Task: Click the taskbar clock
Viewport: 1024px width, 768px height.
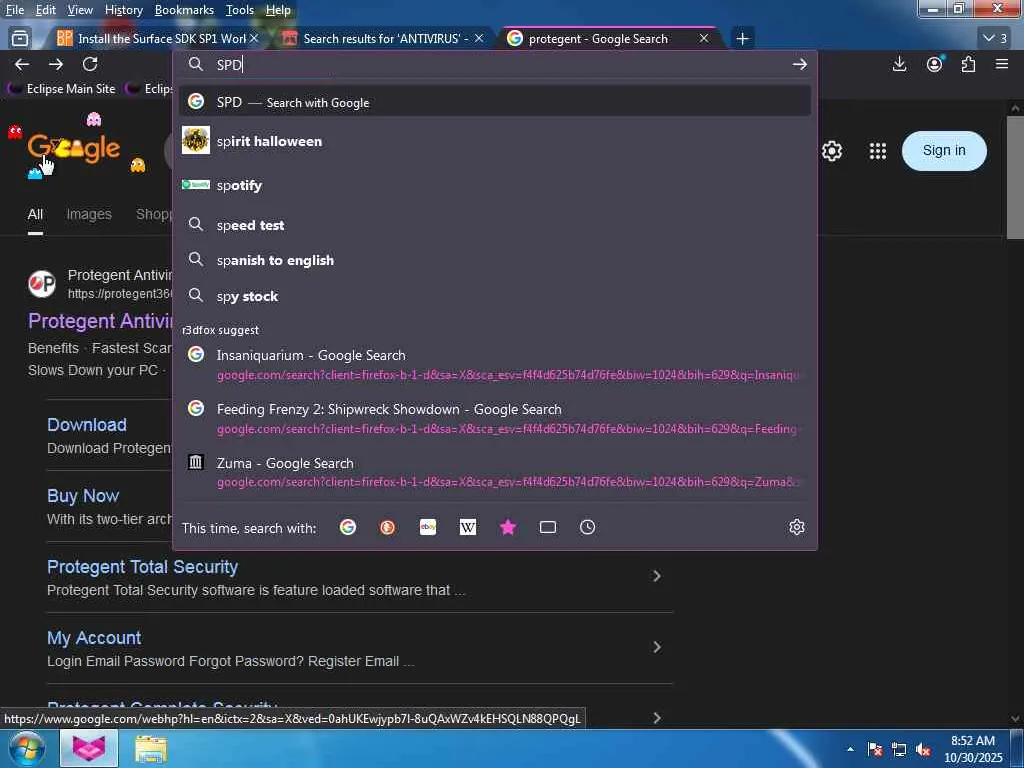Action: 973,749
